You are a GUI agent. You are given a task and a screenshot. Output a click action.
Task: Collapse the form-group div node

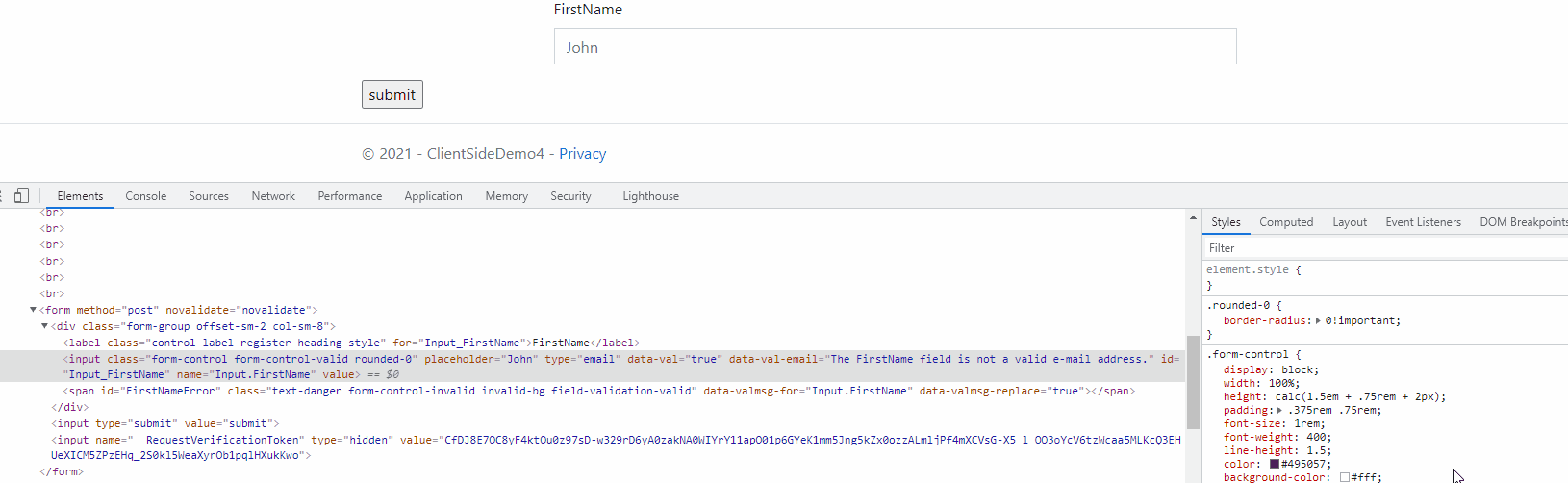click(x=44, y=326)
